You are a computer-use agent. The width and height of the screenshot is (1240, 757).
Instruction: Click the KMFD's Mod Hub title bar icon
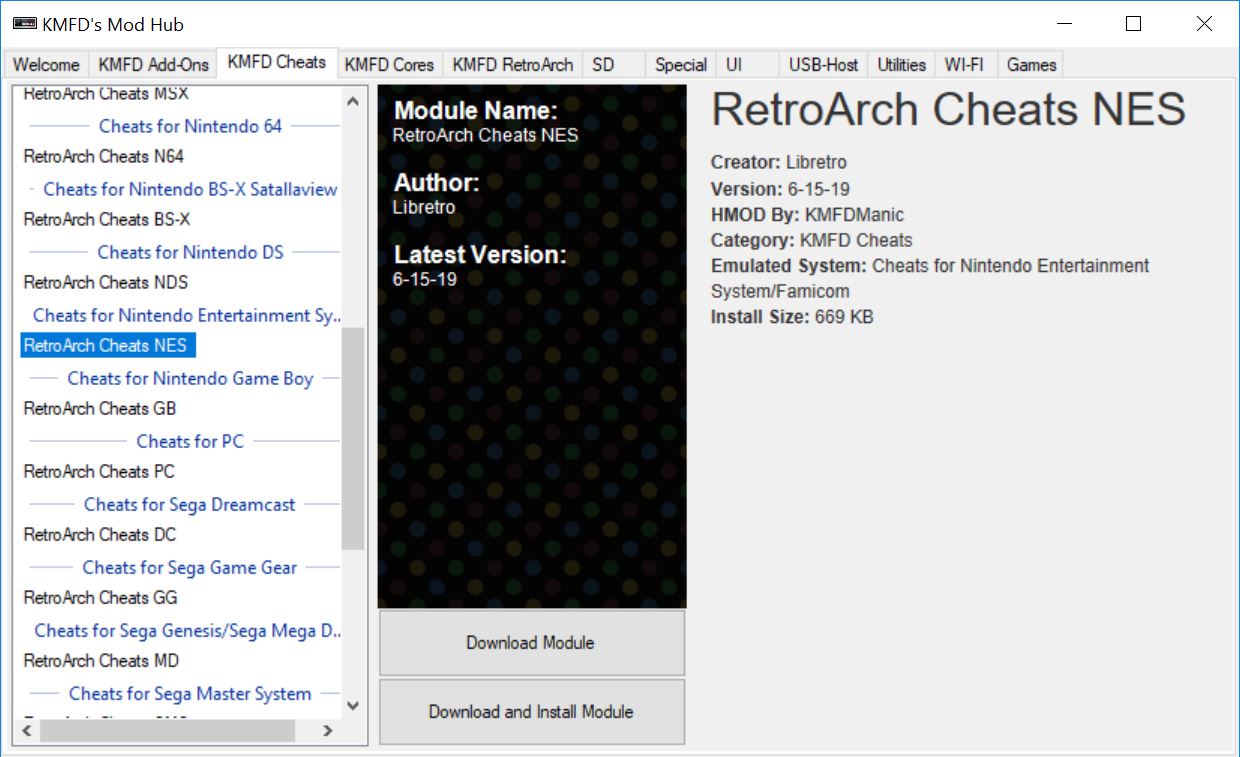[24, 24]
